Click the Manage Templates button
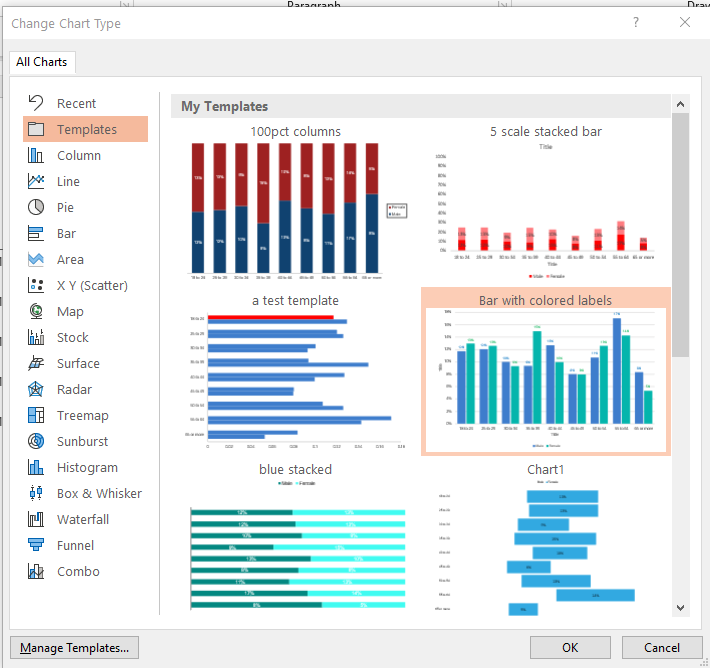Viewport: 710px width, 668px height. (x=74, y=648)
